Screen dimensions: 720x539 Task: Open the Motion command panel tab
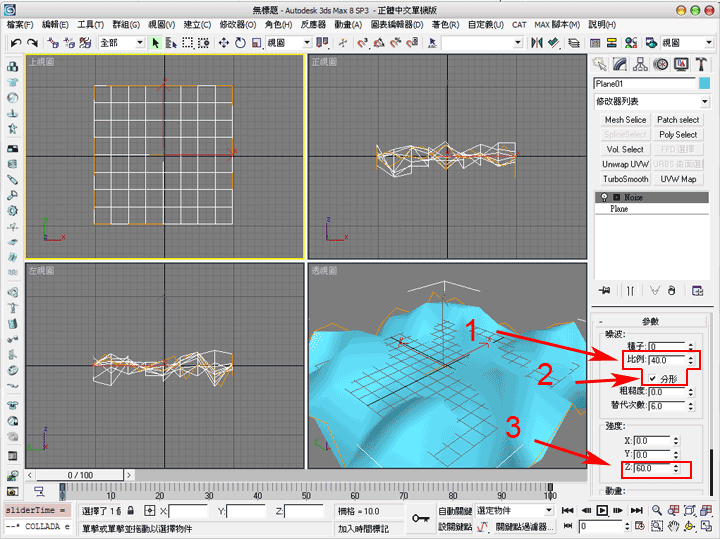pos(661,64)
